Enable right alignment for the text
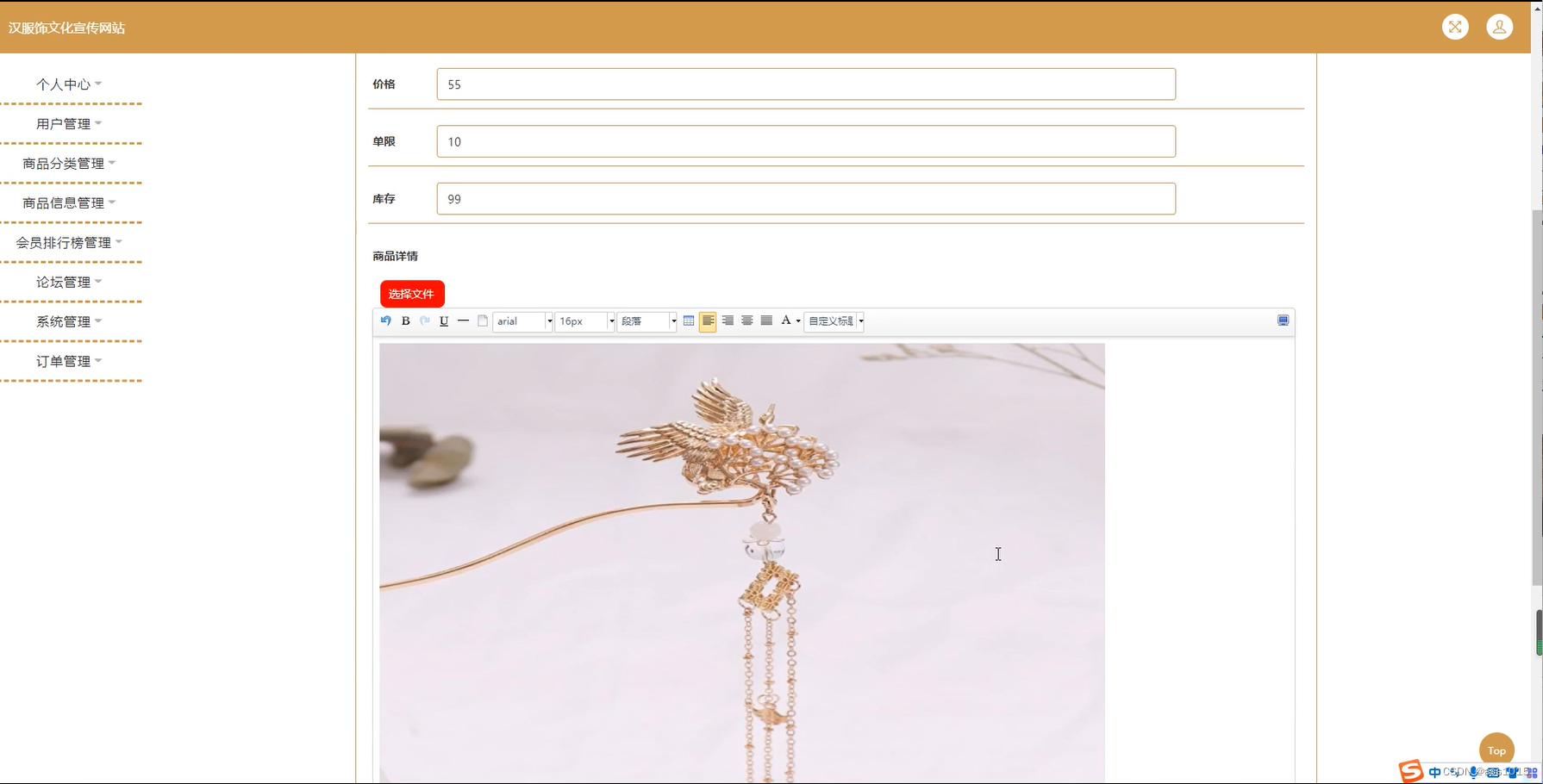The height and width of the screenshot is (784, 1543). point(728,320)
